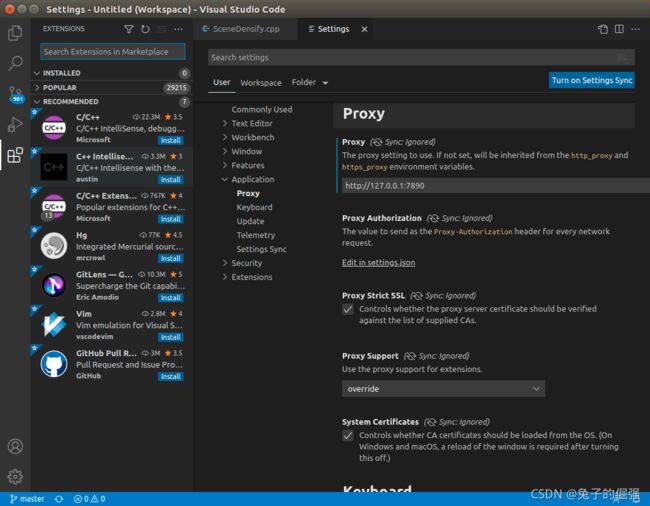Open the Manage gear icon
Image resolution: width=650 pixels, height=506 pixels.
click(15, 477)
